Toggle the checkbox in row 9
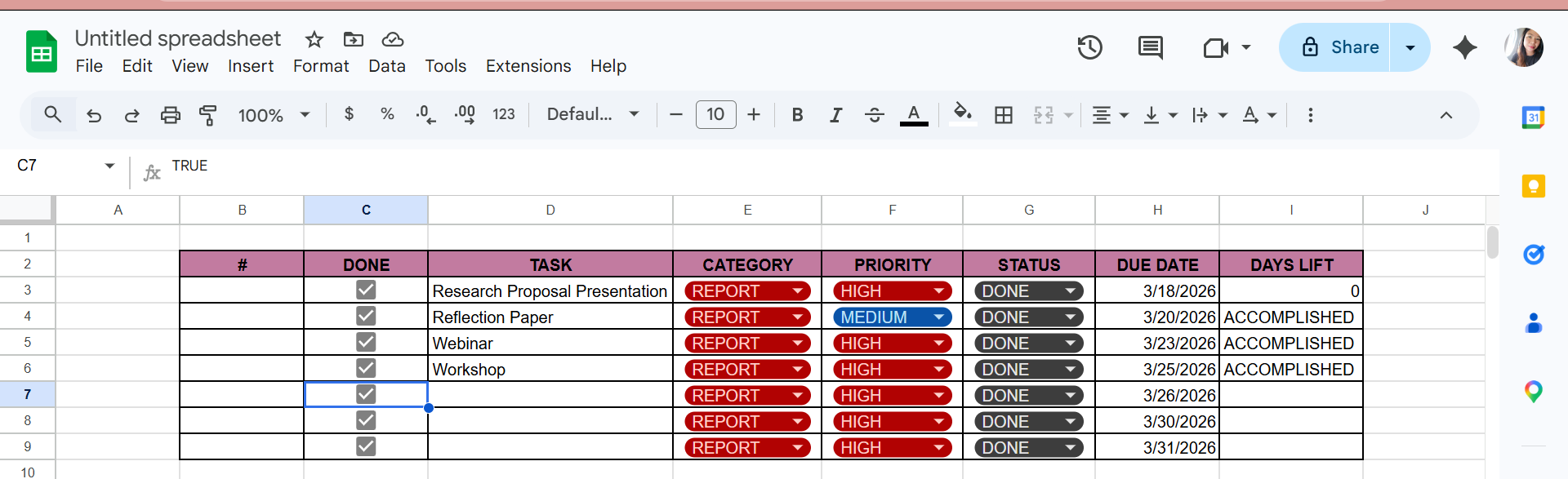The width and height of the screenshot is (1568, 479). tap(366, 446)
